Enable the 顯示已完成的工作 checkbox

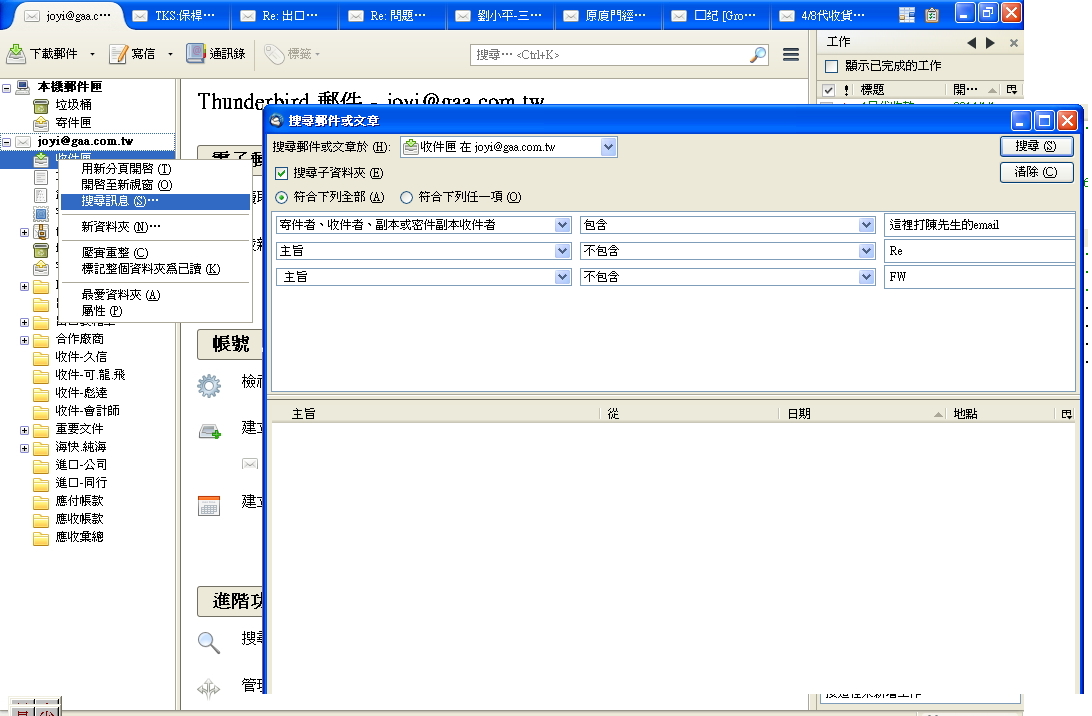[x=830, y=66]
